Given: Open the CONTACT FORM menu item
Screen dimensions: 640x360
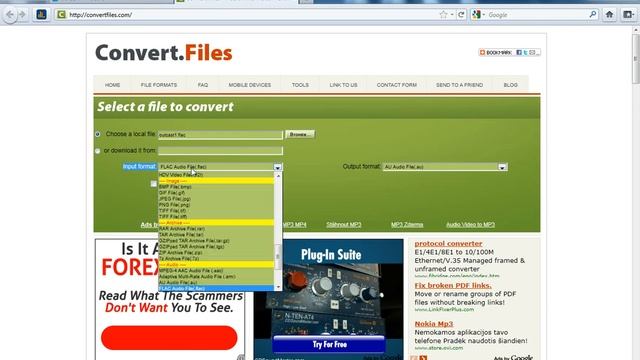Looking at the screenshot, I should point(397,85).
